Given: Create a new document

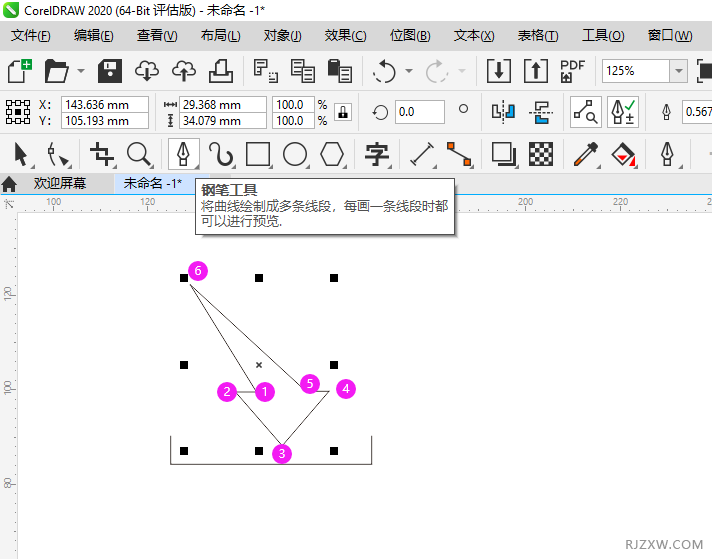Looking at the screenshot, I should [x=20, y=71].
